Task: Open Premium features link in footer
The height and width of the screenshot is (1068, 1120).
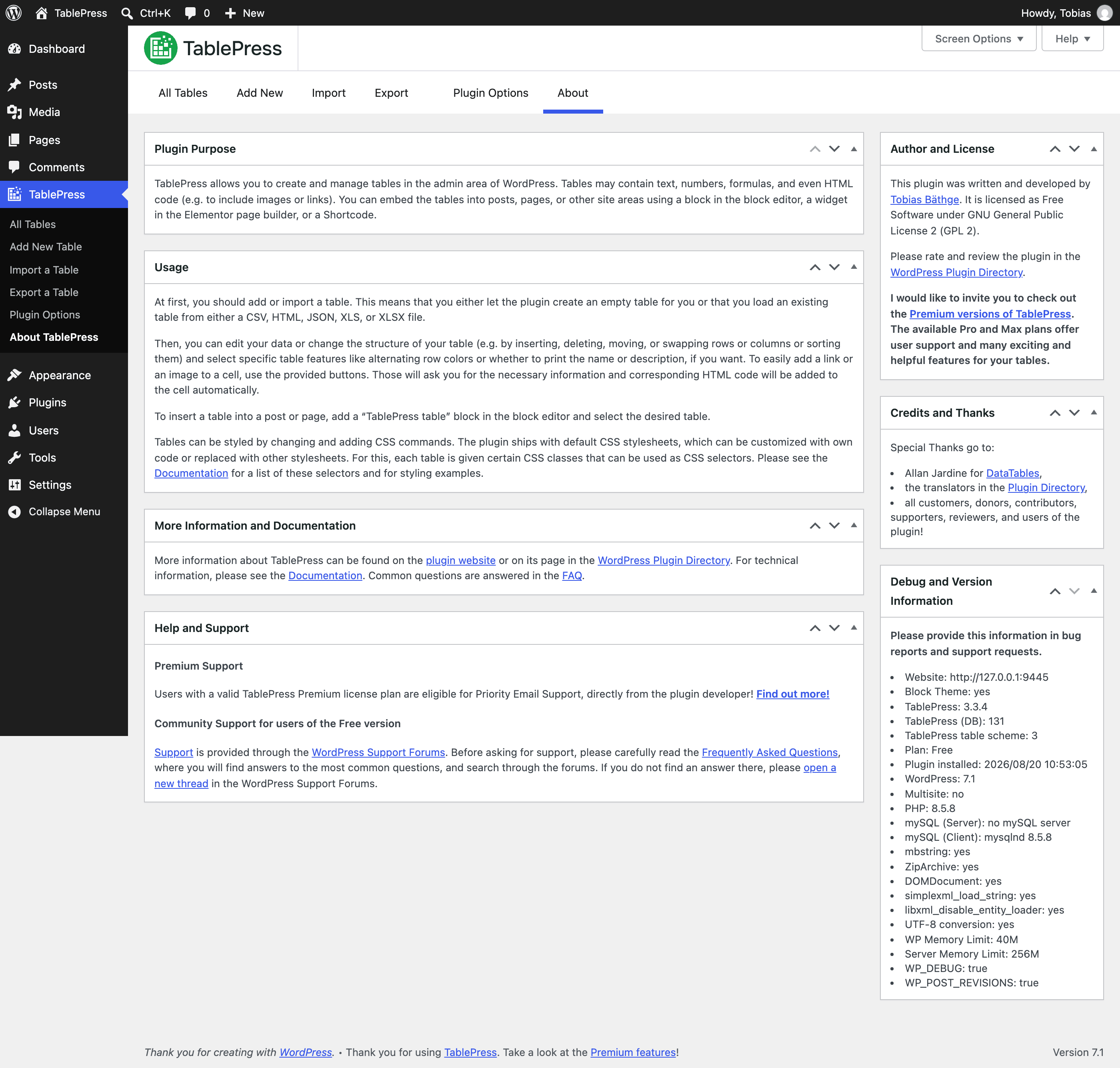Action: pos(633,1052)
